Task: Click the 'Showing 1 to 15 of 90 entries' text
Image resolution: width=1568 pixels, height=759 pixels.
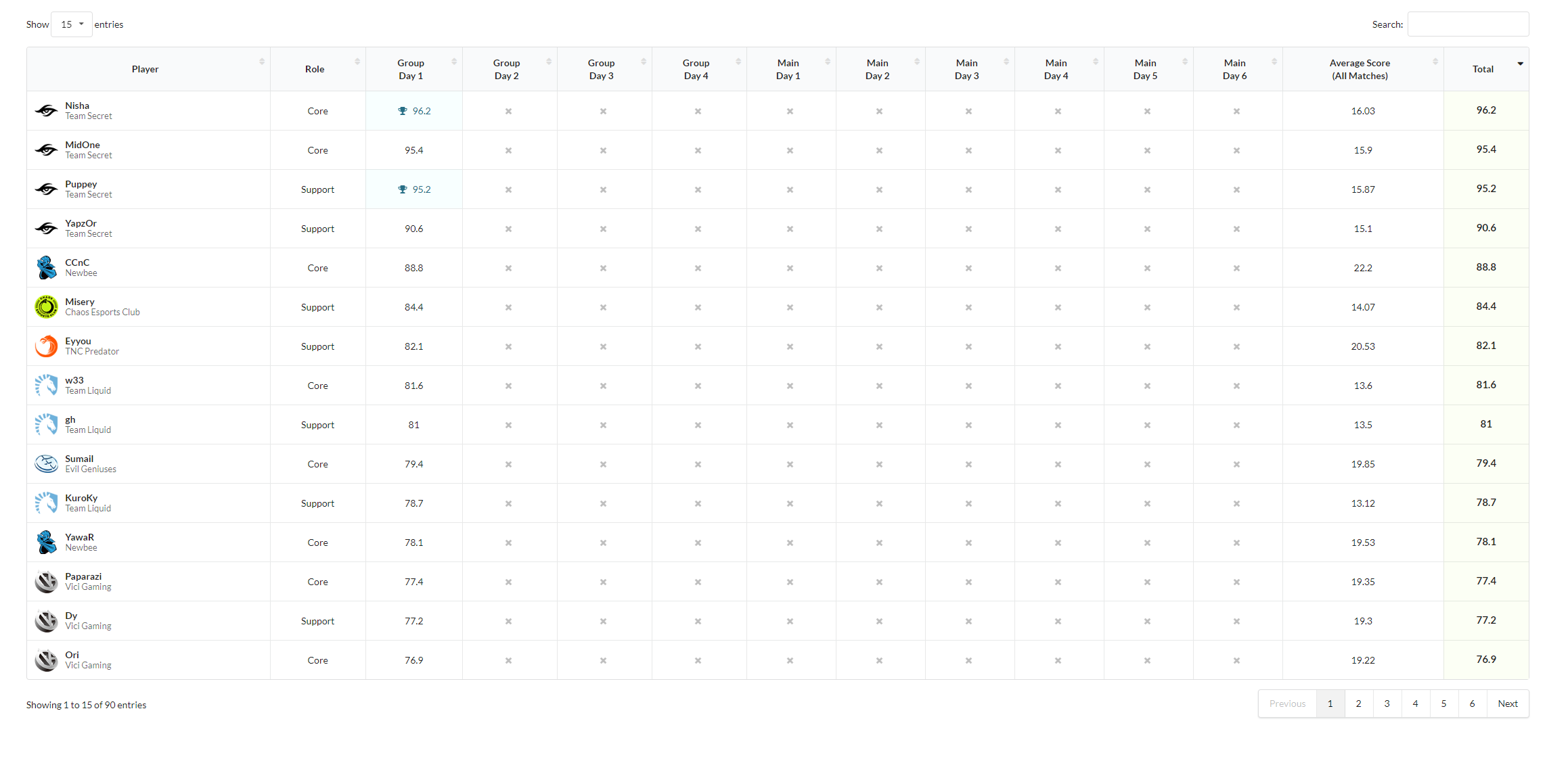Action: pos(86,705)
